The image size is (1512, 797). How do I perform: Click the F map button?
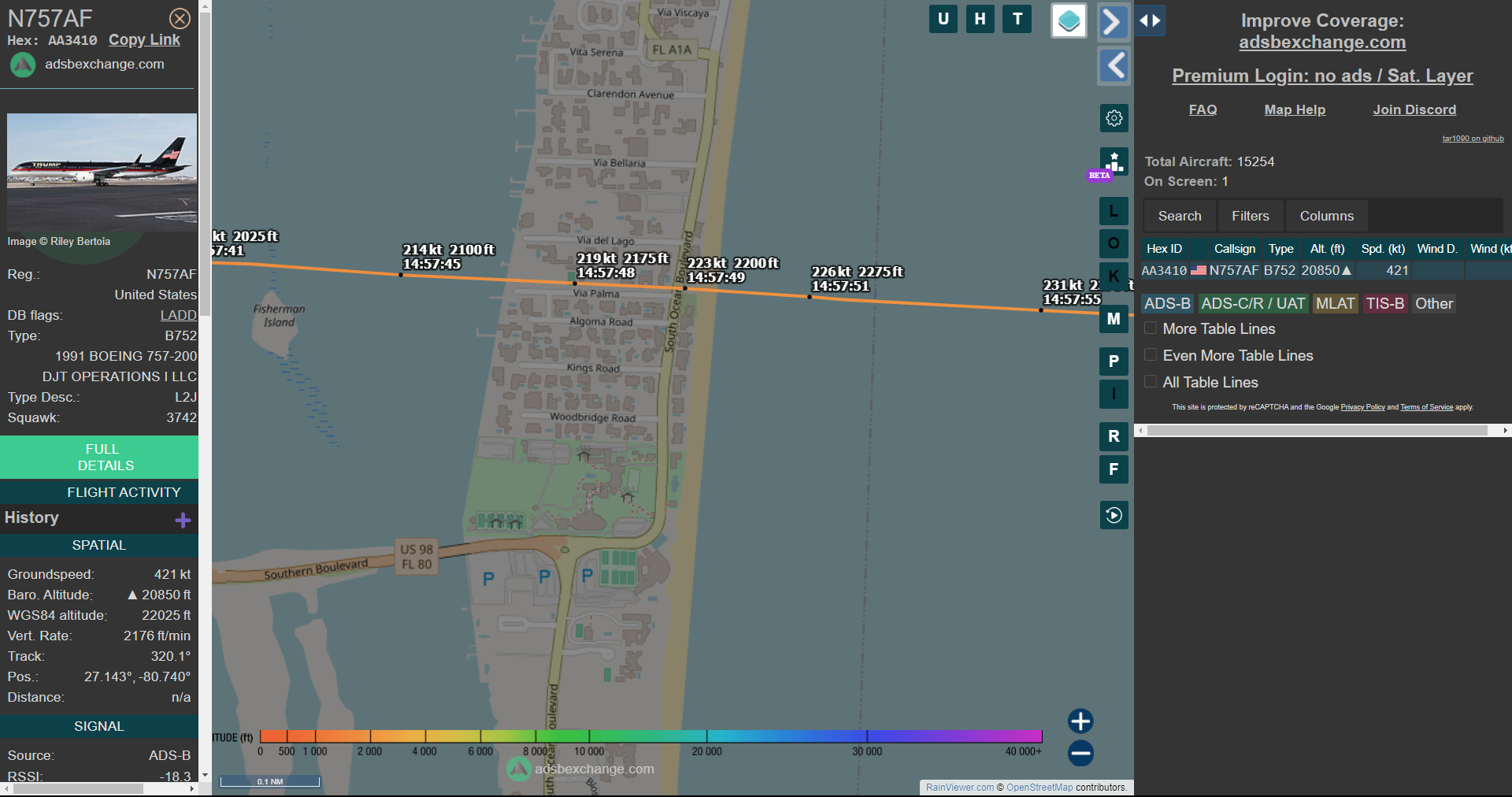click(x=1114, y=469)
